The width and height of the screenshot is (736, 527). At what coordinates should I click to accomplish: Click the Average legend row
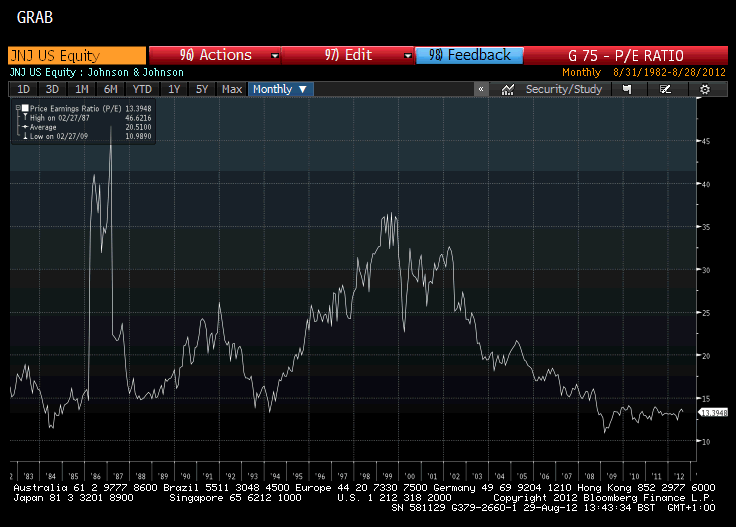pyautogui.click(x=43, y=127)
